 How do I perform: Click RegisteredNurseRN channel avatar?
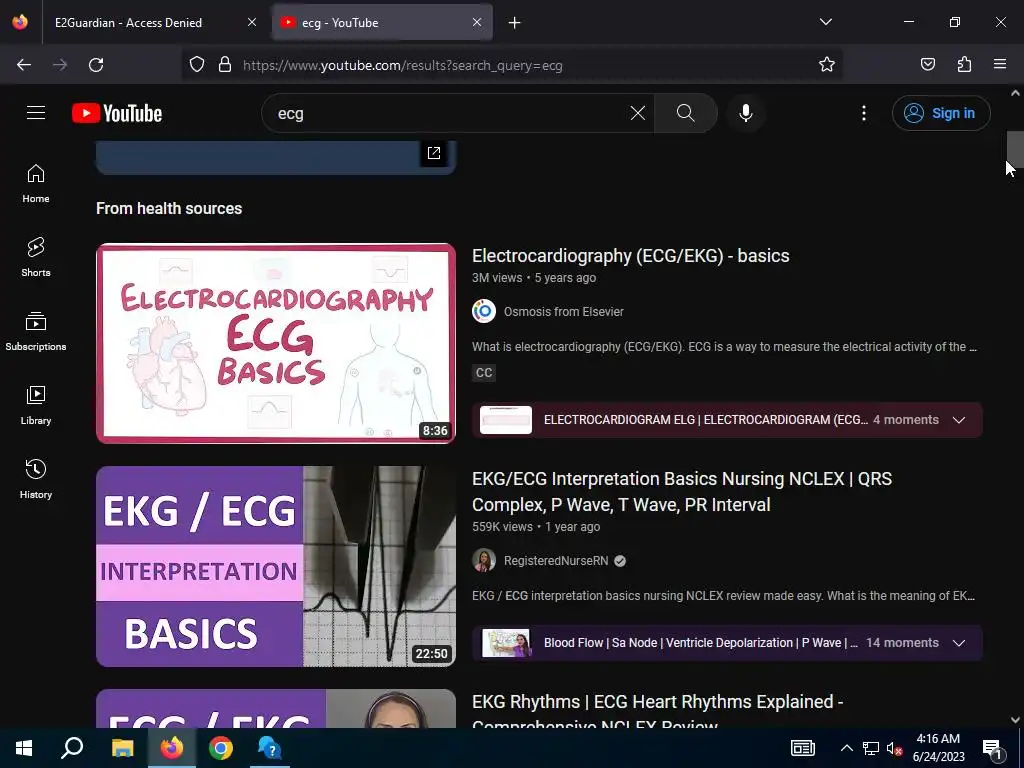(x=484, y=561)
